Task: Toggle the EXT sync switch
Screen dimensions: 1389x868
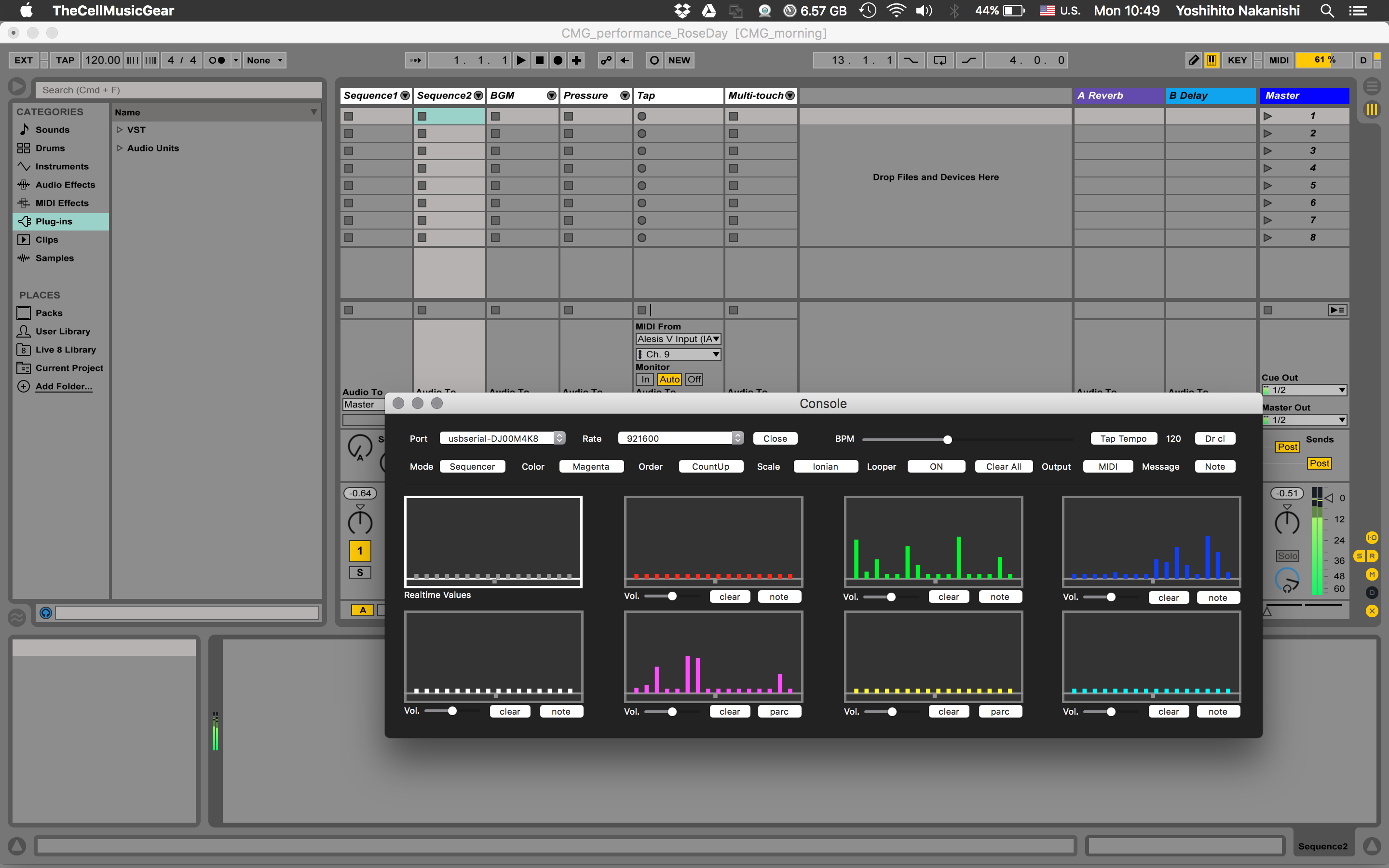Action: (x=24, y=60)
